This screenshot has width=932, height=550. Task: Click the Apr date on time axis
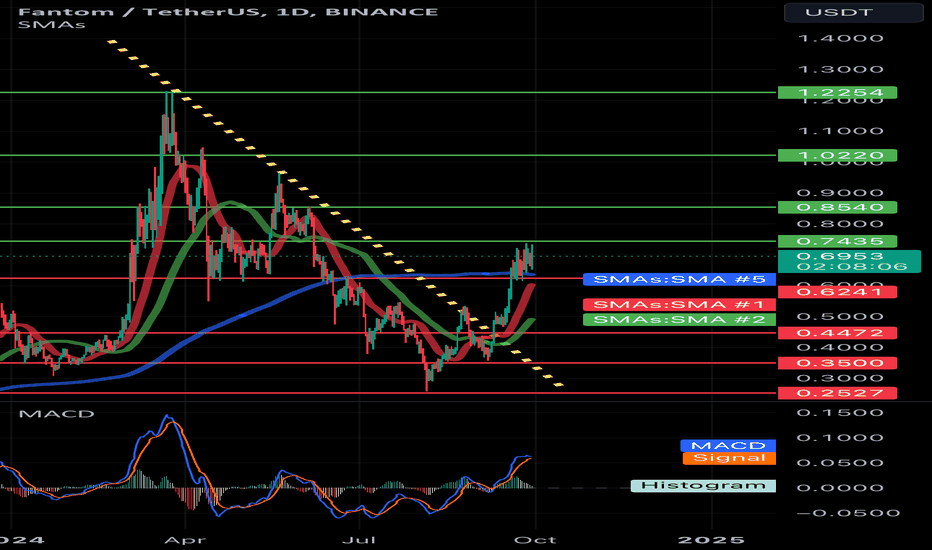[185, 540]
